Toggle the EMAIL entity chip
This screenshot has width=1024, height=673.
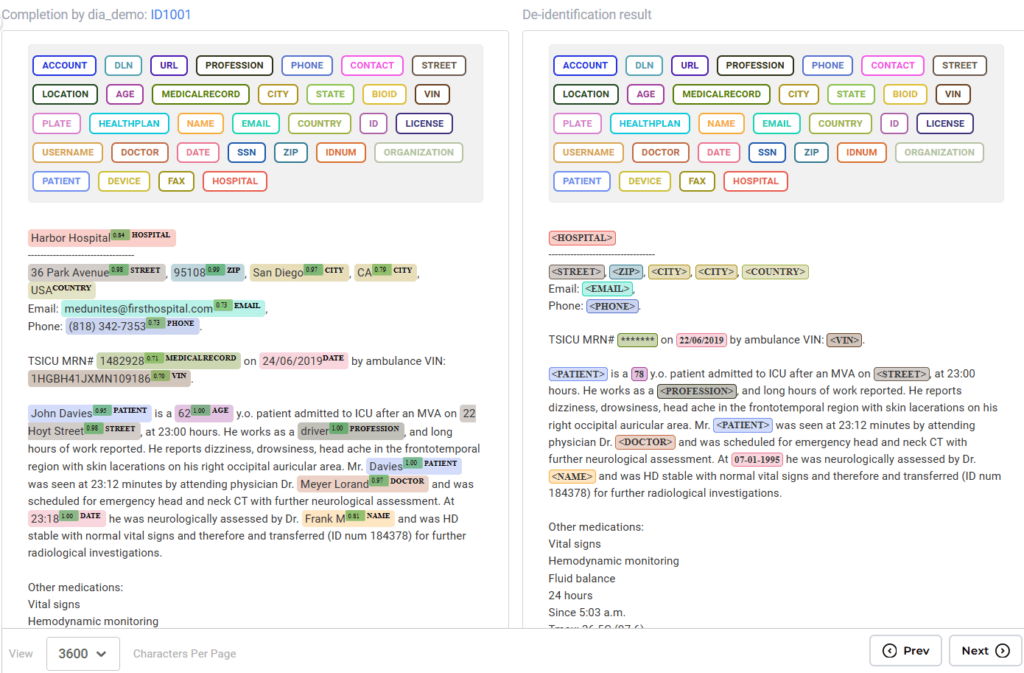[255, 123]
